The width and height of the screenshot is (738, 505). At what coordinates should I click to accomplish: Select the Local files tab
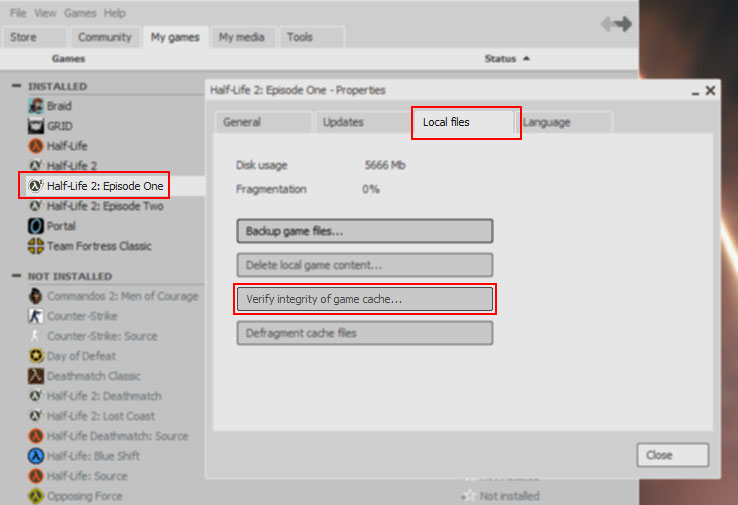[x=466, y=122]
